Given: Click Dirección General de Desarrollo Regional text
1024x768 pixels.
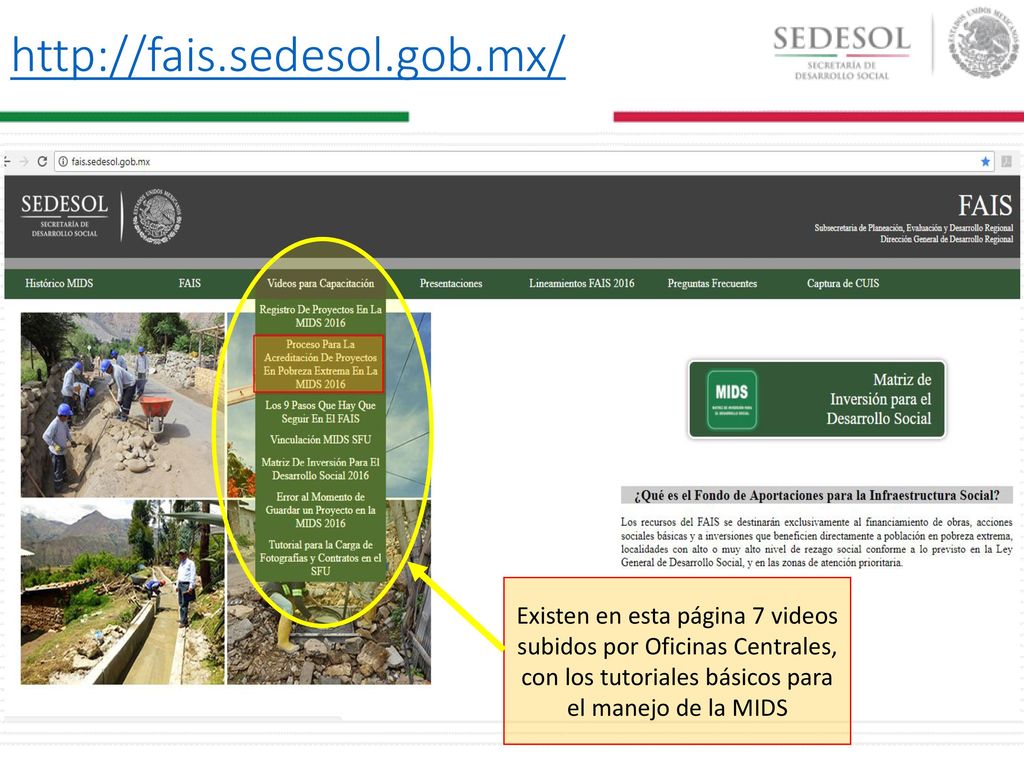Looking at the screenshot, I should pyautogui.click(x=946, y=239).
